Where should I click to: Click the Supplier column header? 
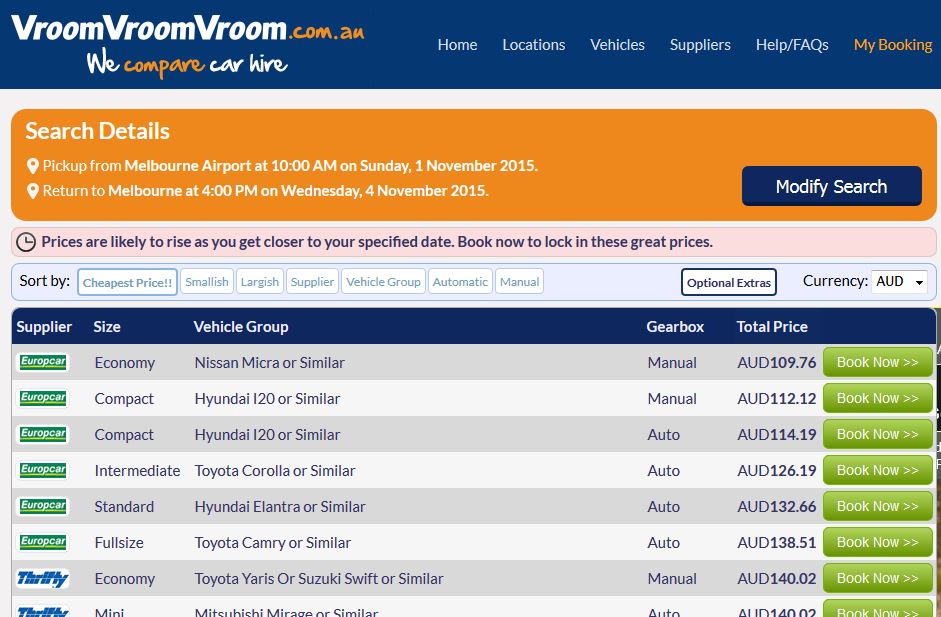pos(44,327)
